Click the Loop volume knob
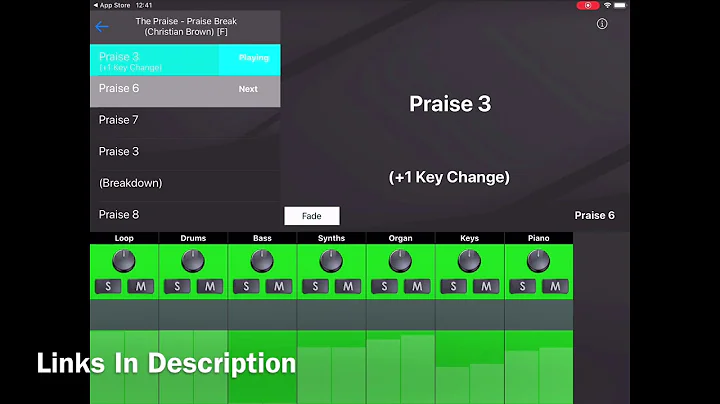The height and width of the screenshot is (404, 720). click(x=124, y=261)
